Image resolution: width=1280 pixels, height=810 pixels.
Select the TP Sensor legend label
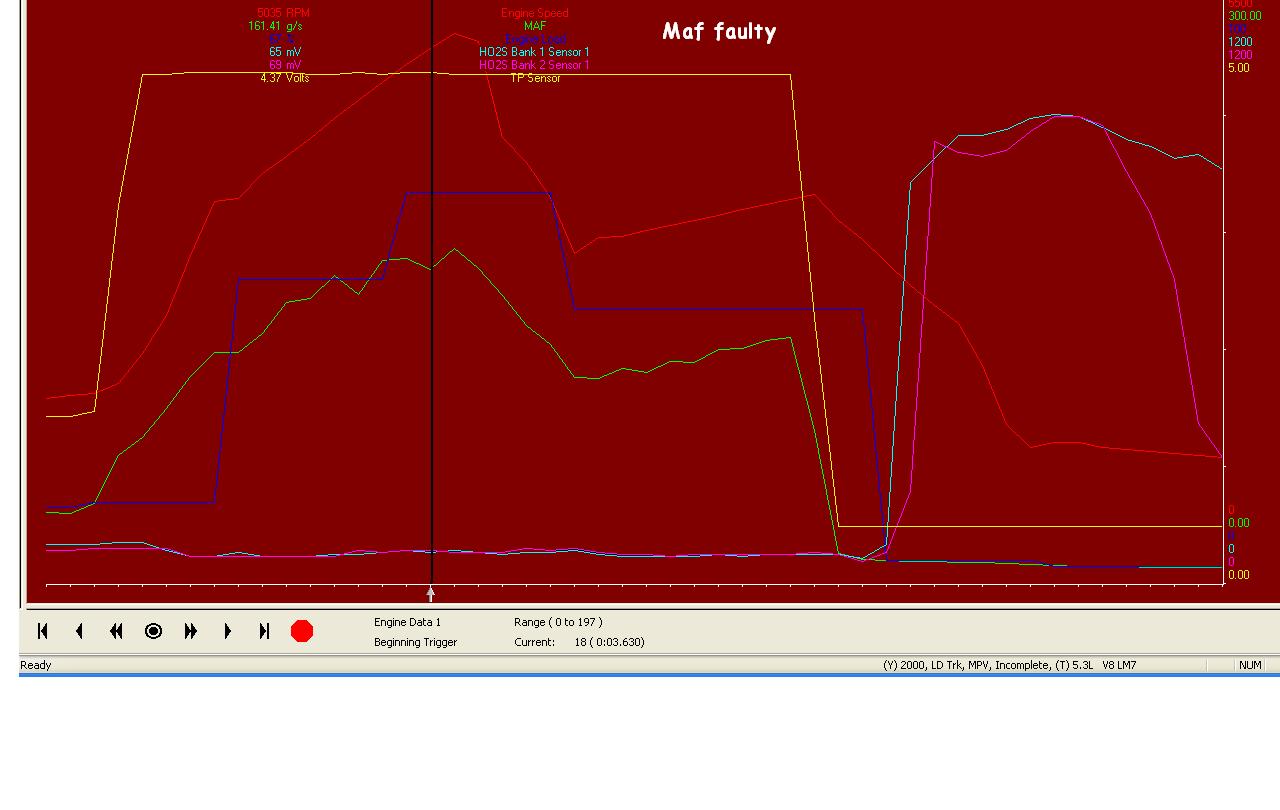(x=535, y=78)
